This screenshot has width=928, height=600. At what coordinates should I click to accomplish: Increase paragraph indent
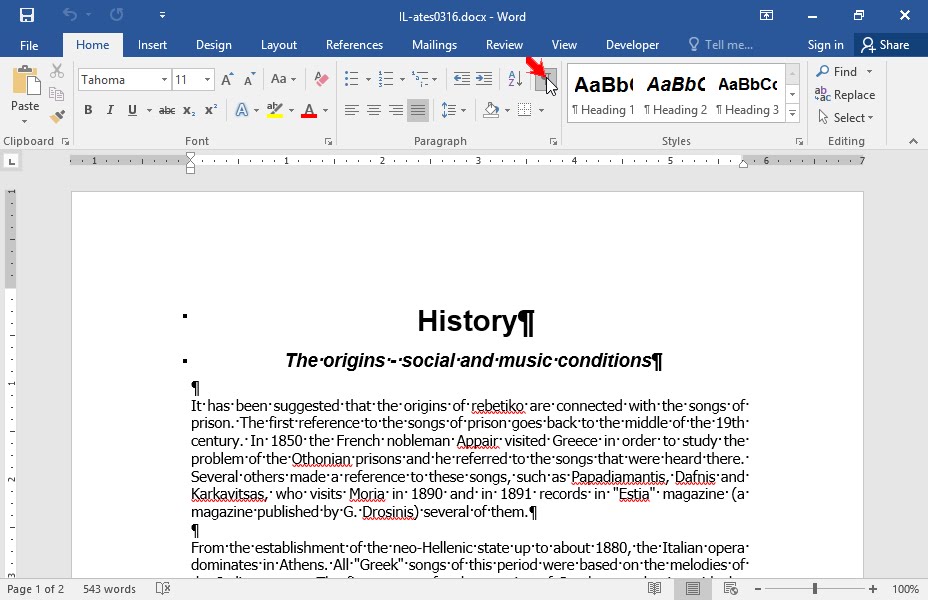[x=484, y=79]
